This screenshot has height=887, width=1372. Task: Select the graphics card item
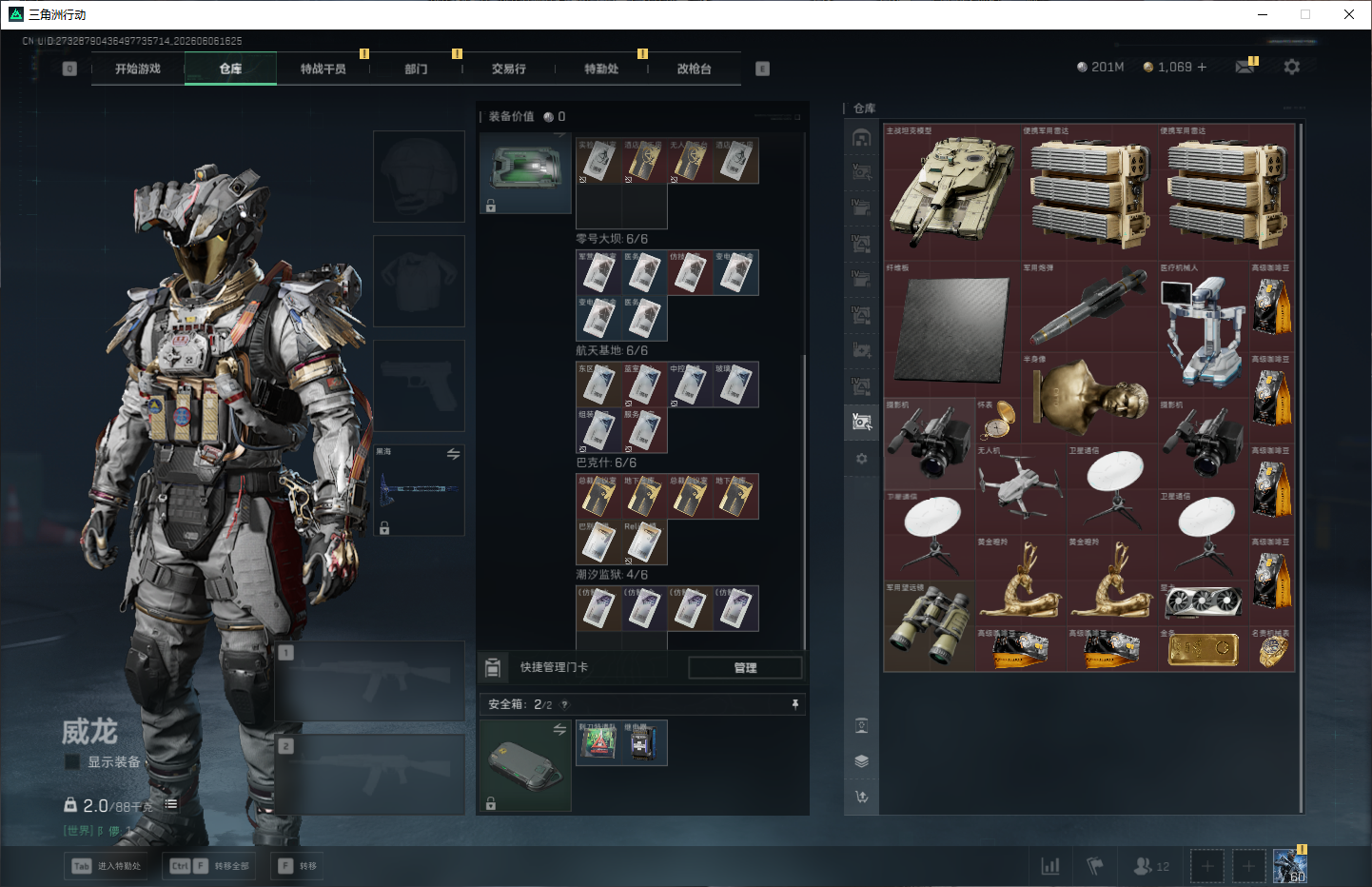click(1204, 604)
